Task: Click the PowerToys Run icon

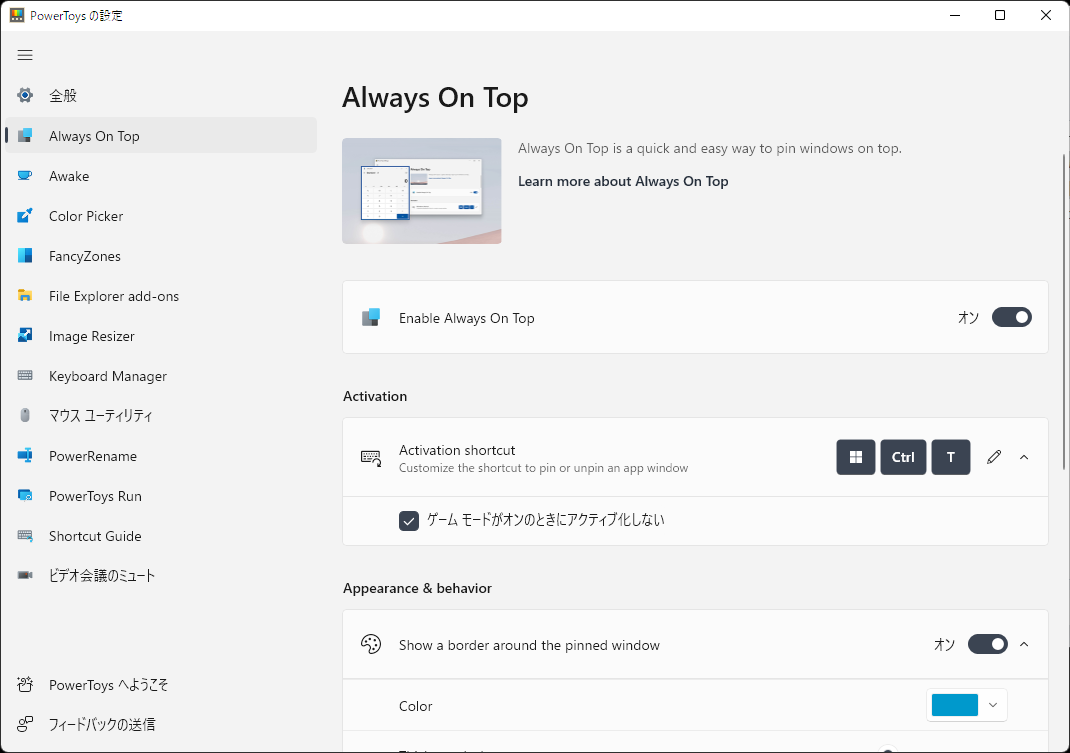Action: click(x=25, y=496)
